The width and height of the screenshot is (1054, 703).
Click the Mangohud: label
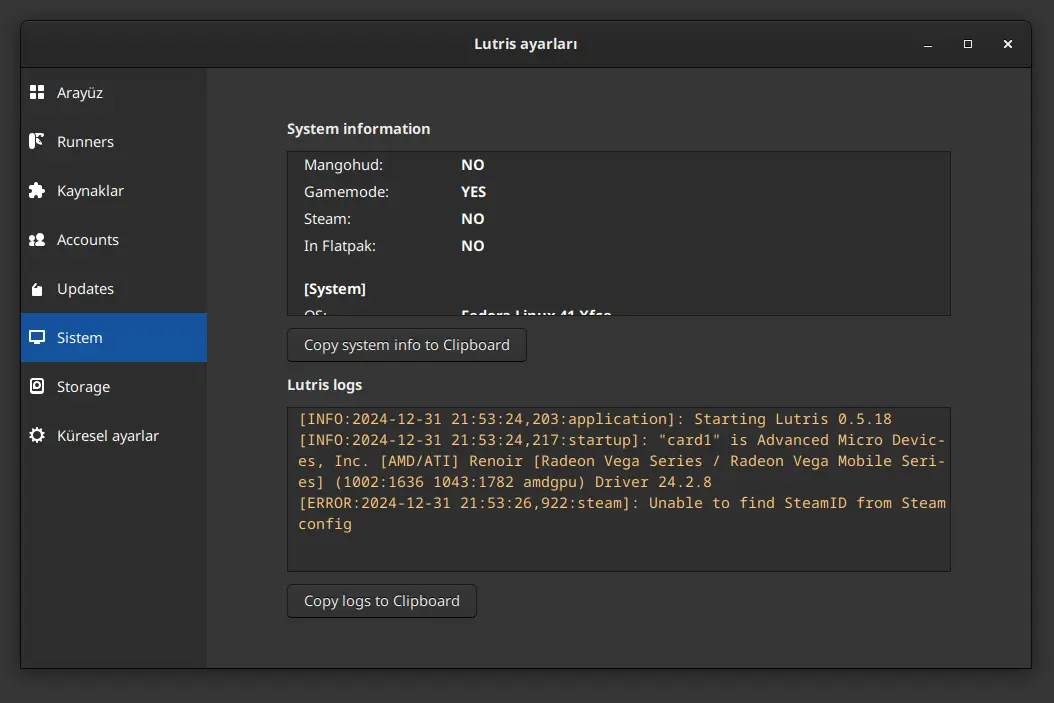pyautogui.click(x=343, y=165)
